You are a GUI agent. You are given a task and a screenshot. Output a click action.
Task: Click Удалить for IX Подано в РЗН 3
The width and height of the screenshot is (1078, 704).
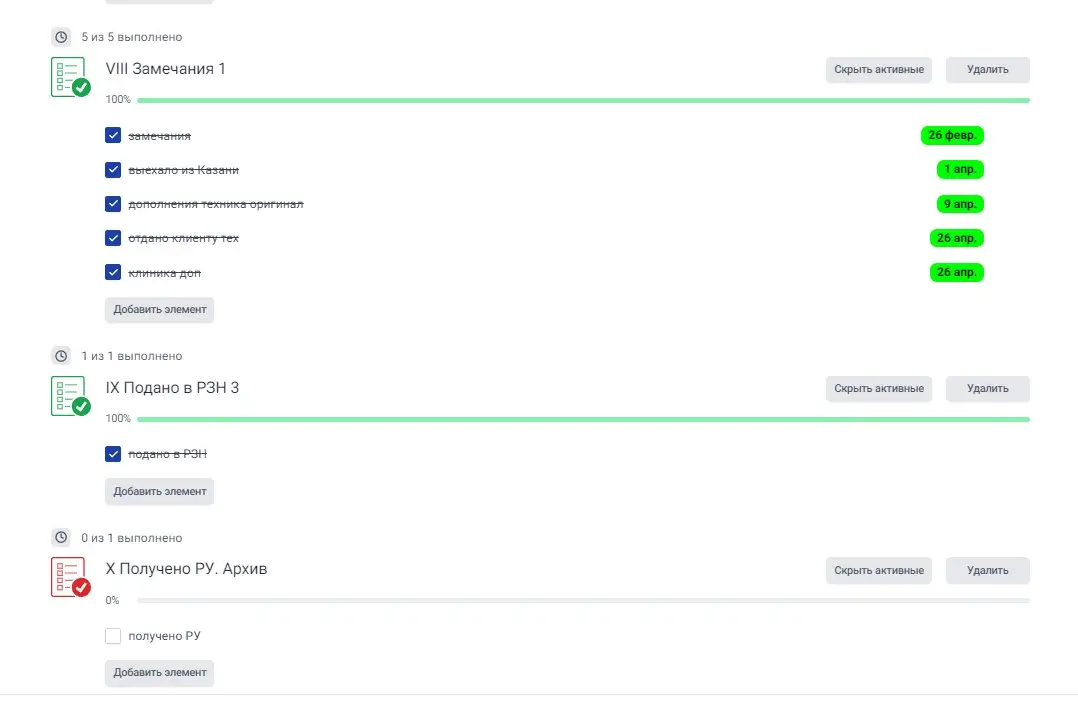tap(987, 388)
